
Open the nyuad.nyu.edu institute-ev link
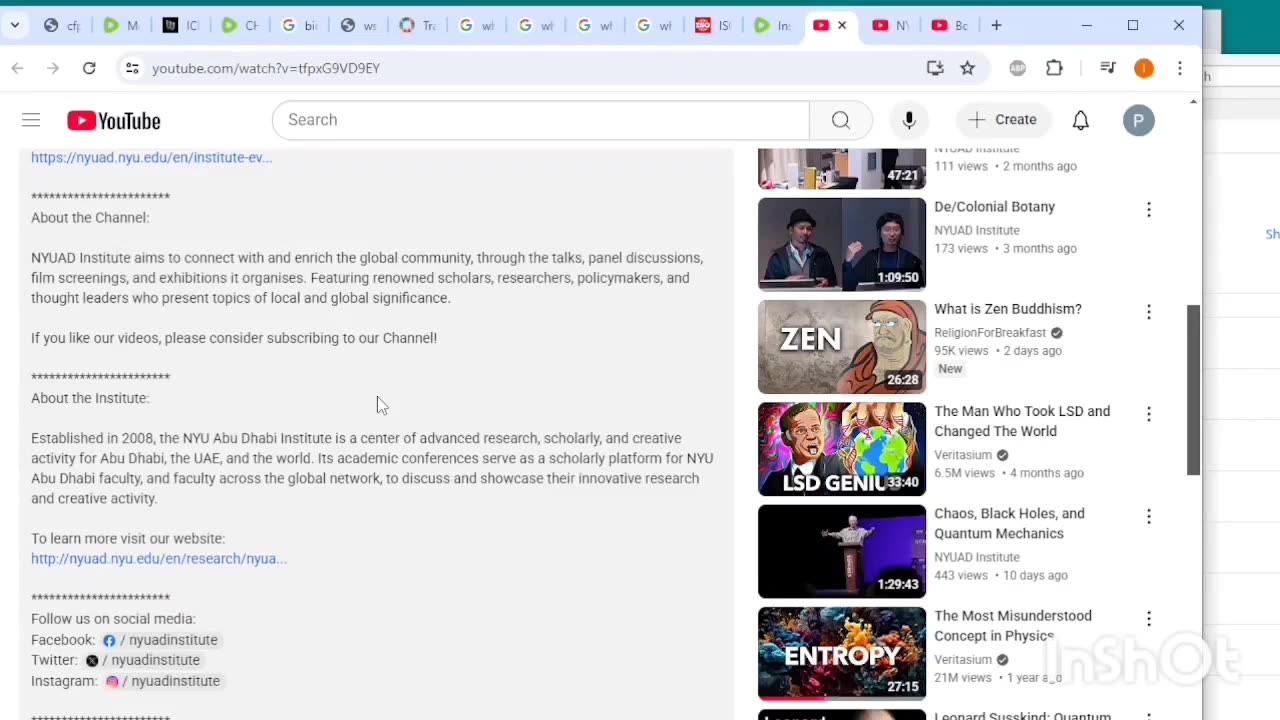[x=151, y=157]
